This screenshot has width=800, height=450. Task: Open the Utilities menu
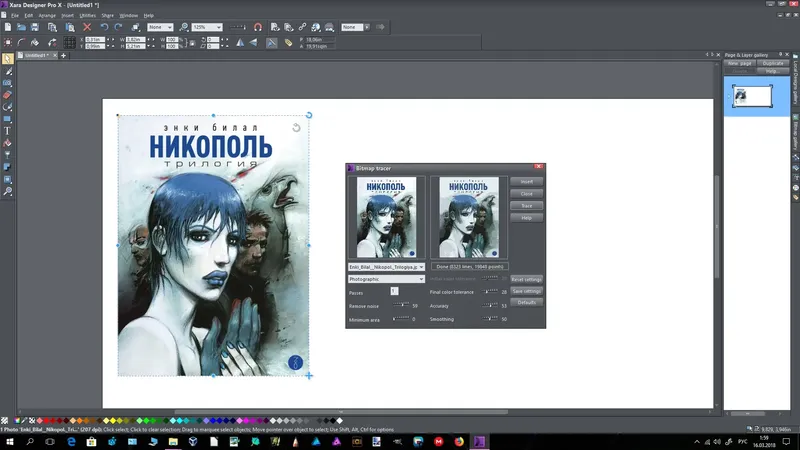pos(88,16)
